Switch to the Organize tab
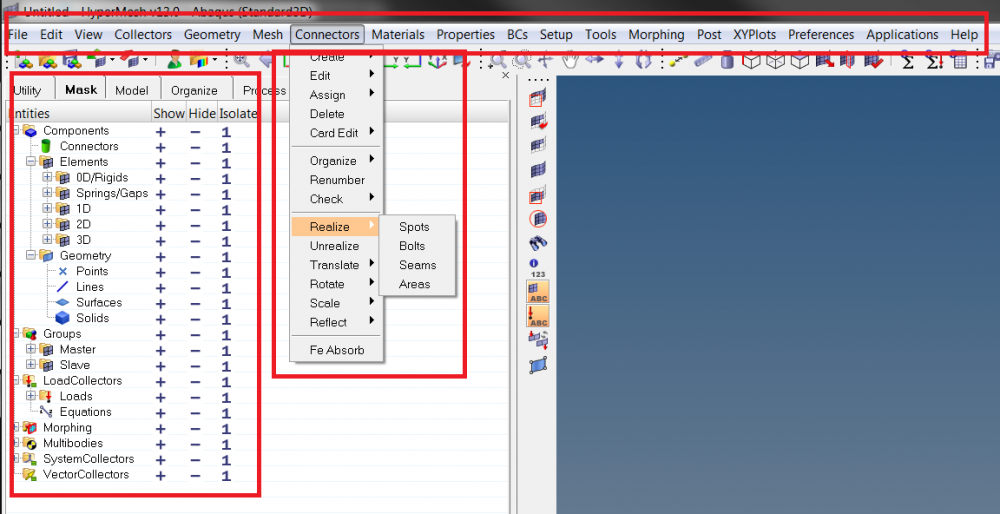Viewport: 1000px width, 514px height. (195, 91)
